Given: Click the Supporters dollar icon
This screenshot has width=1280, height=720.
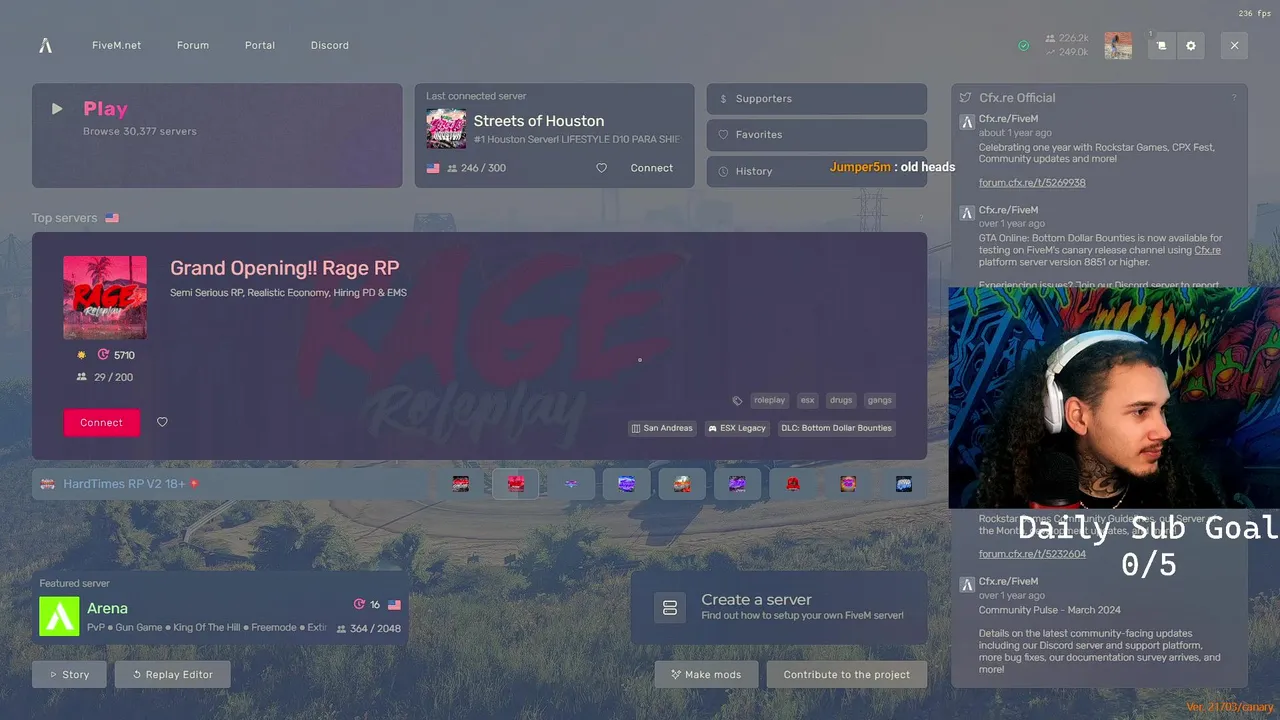Looking at the screenshot, I should pos(724,99).
